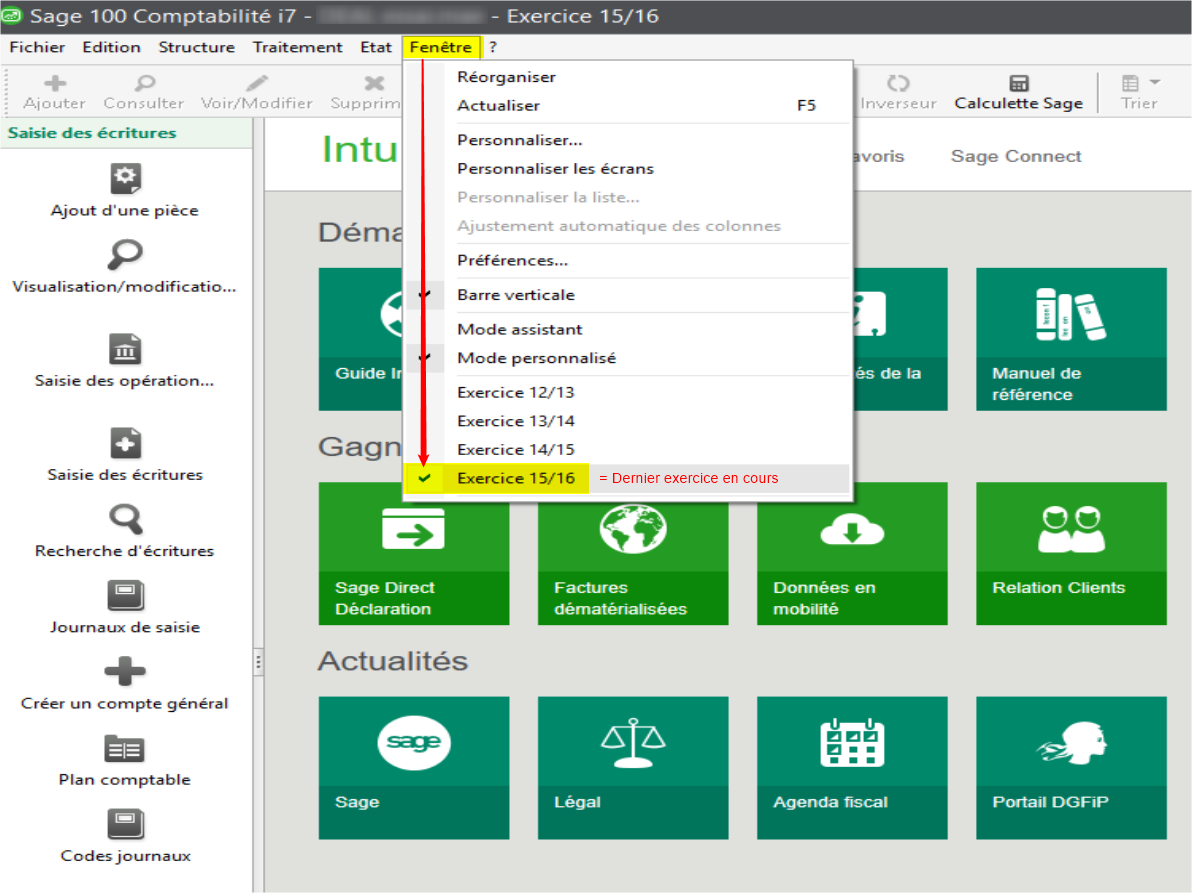The image size is (1192, 893).
Task: Expand the Trier dropdown arrow
Action: 1155,83
